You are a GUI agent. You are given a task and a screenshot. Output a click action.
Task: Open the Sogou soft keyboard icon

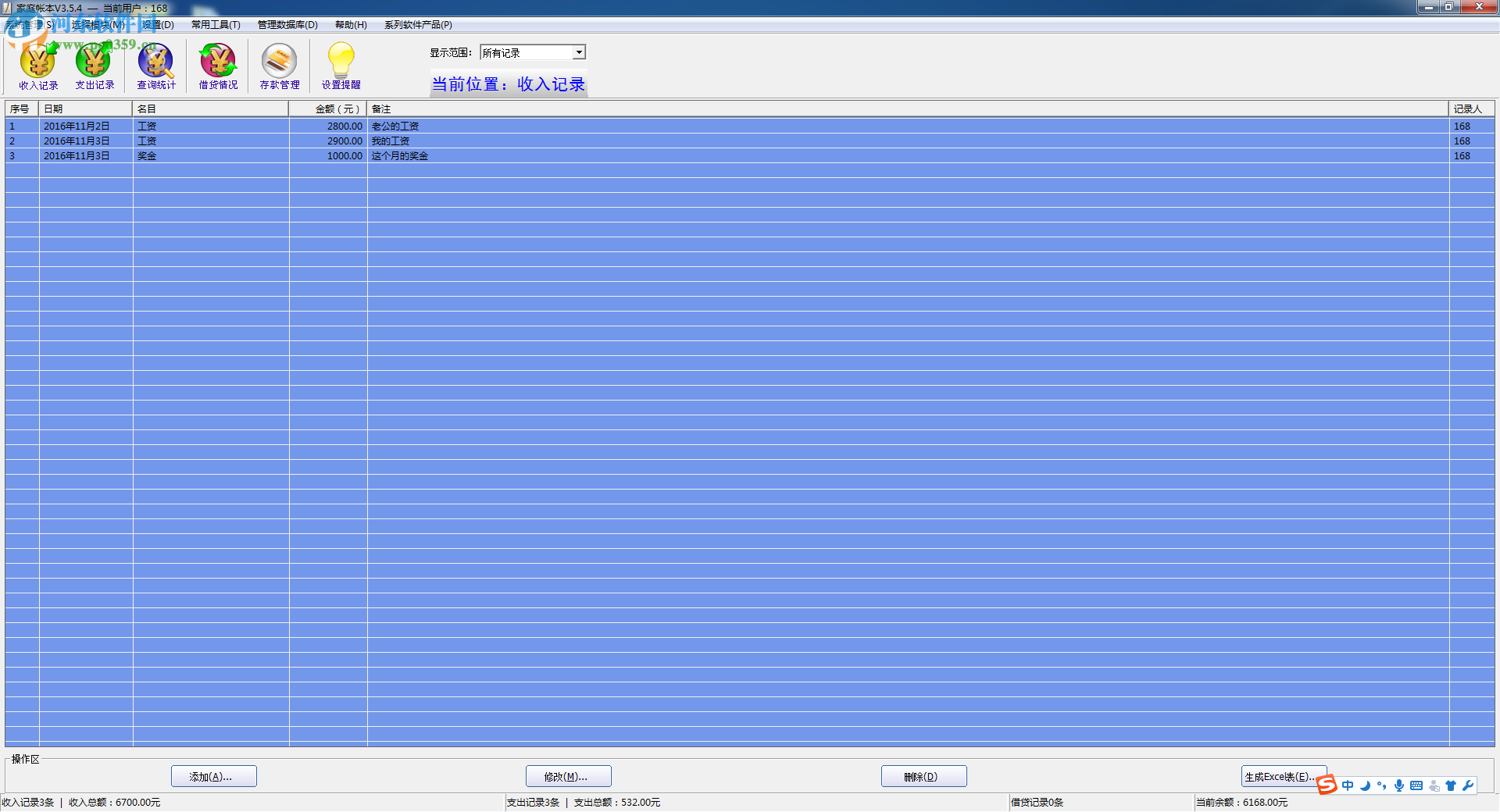pyautogui.click(x=1416, y=785)
